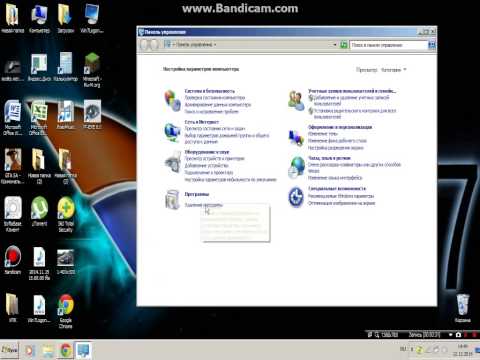Open Chrome from the taskbar
This screenshot has height=360, width=480.
click(66, 350)
